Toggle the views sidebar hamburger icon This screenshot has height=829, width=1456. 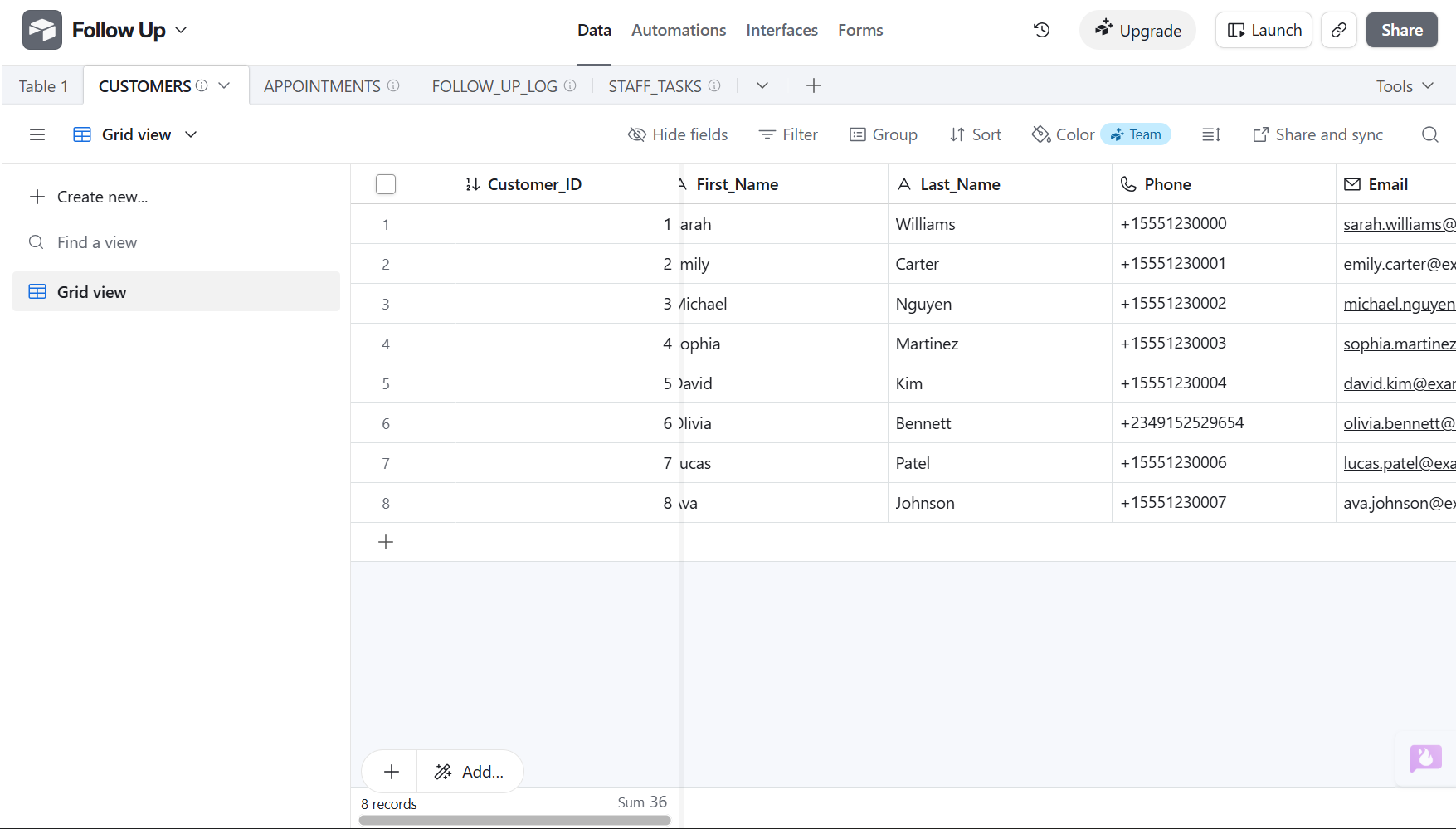point(37,134)
